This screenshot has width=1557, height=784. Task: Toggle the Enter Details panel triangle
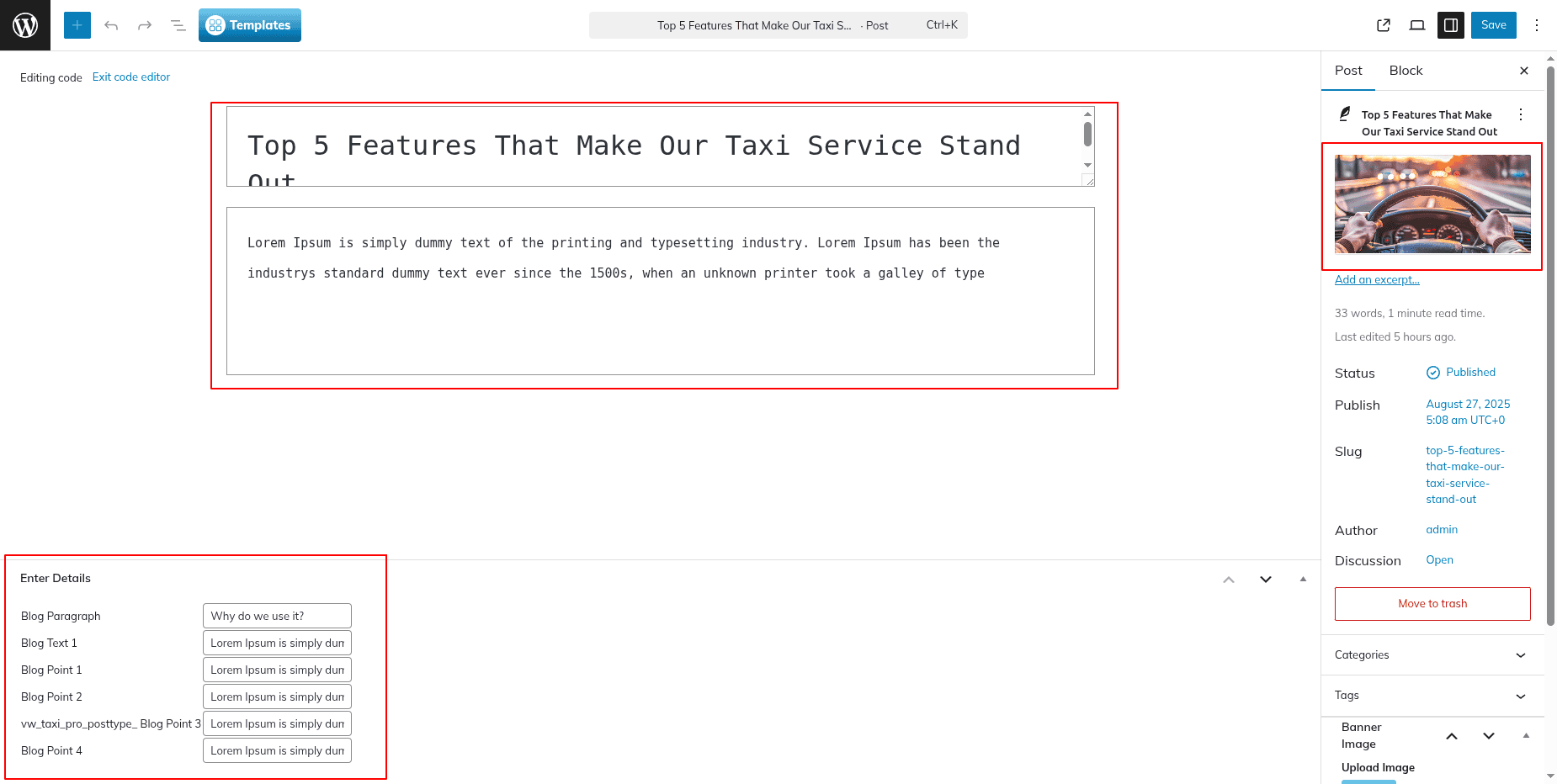1303,579
